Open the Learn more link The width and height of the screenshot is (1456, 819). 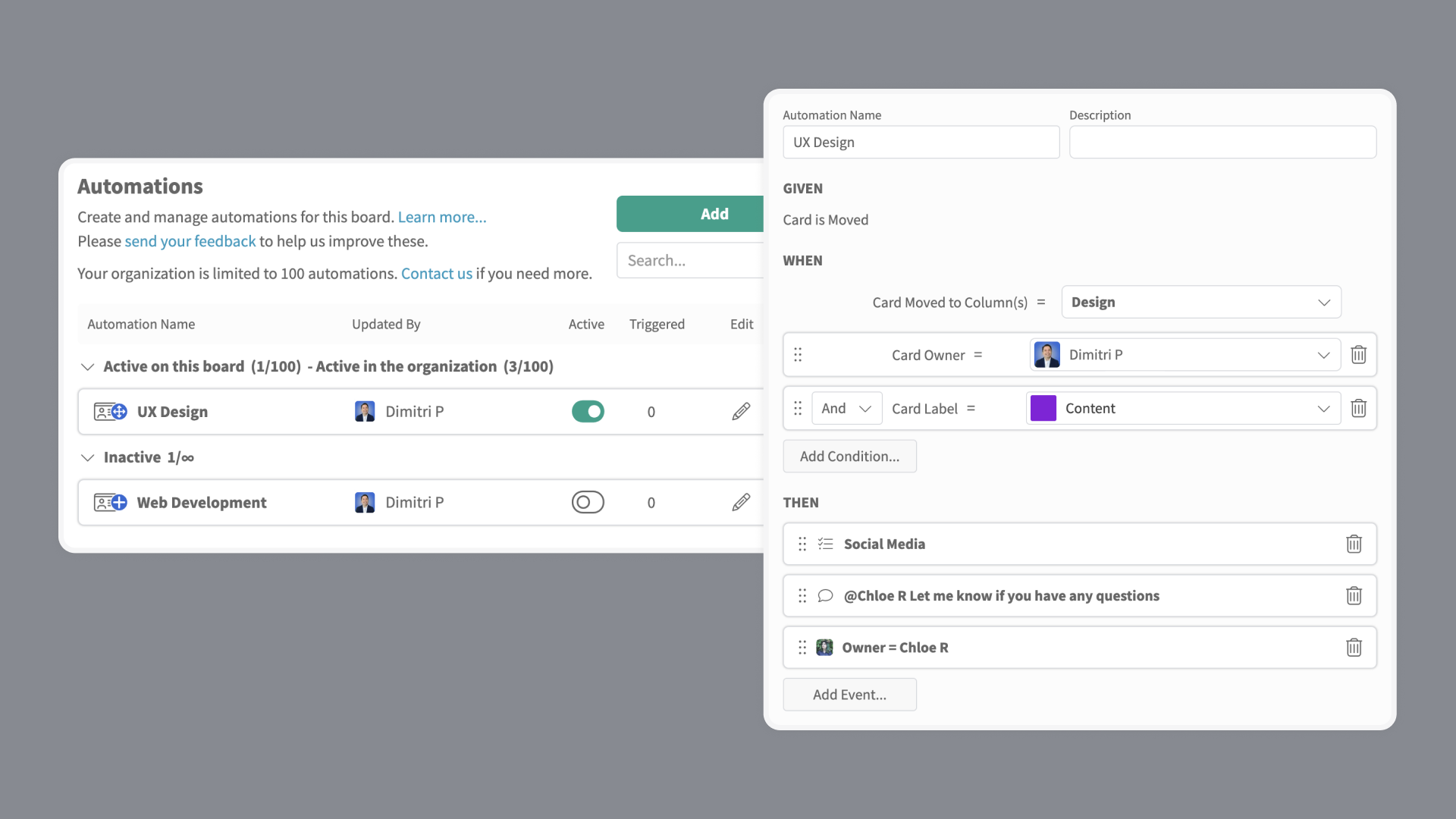[442, 217]
